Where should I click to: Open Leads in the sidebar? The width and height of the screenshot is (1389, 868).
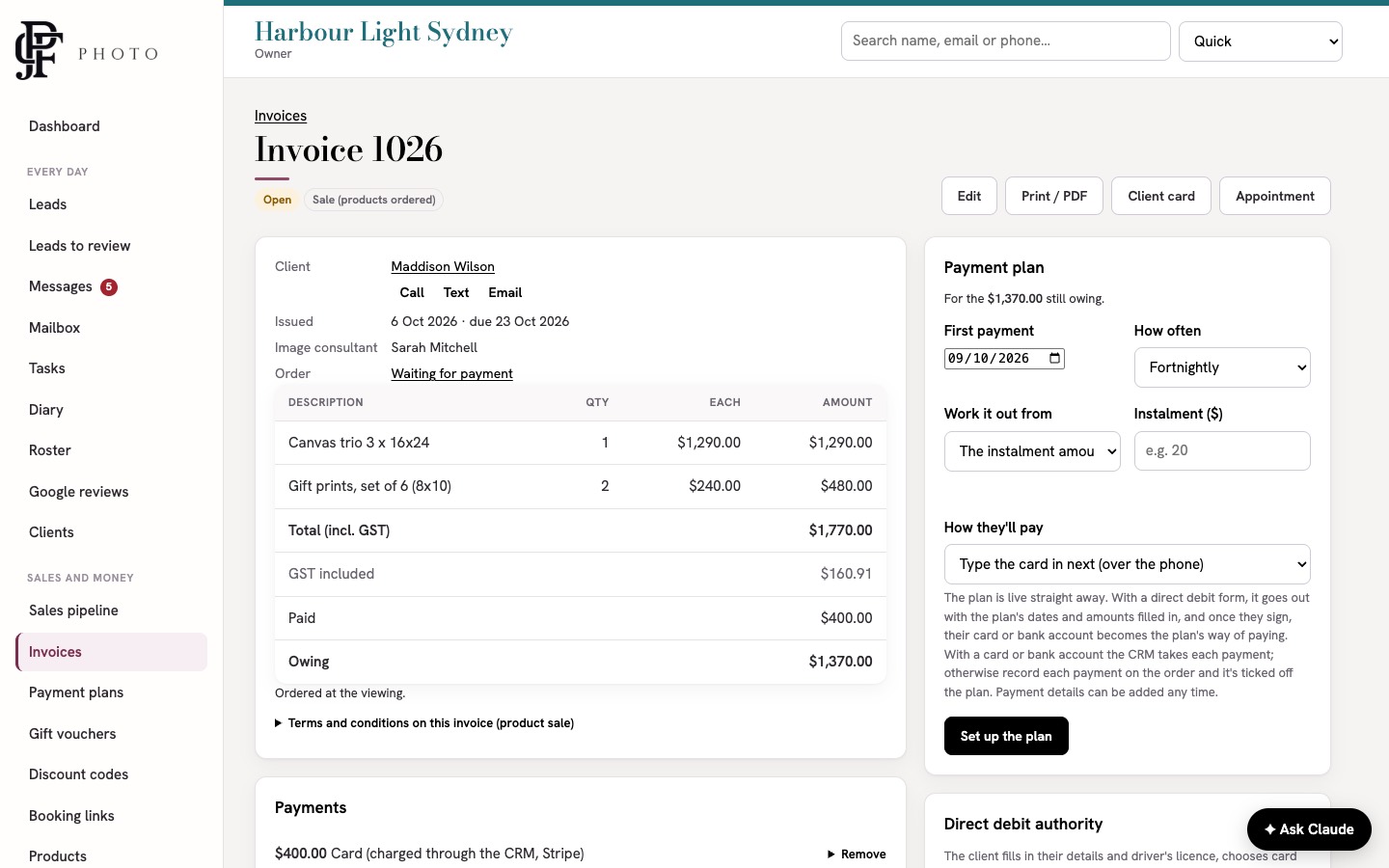(x=111, y=204)
